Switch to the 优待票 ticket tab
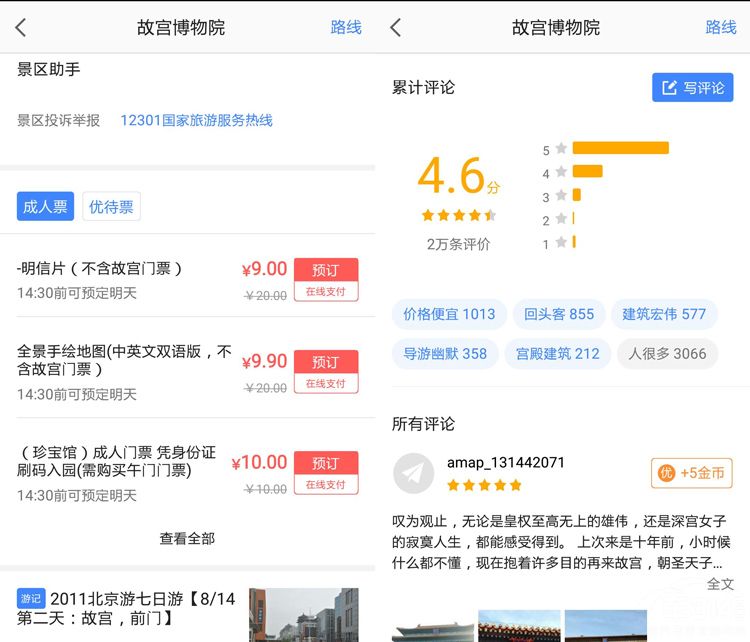This screenshot has width=750, height=642. [111, 207]
